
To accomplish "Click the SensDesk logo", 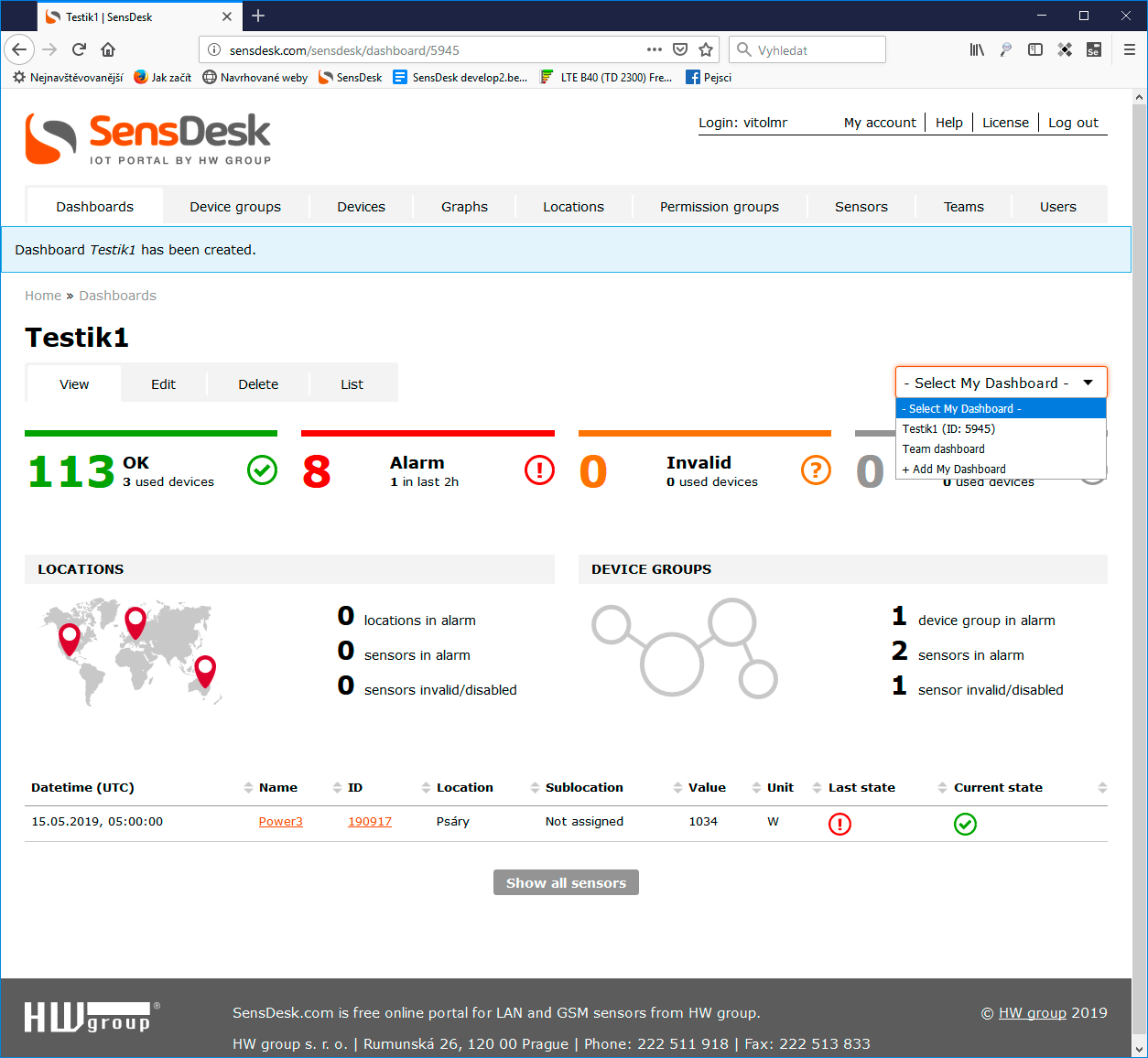I will tap(148, 139).
